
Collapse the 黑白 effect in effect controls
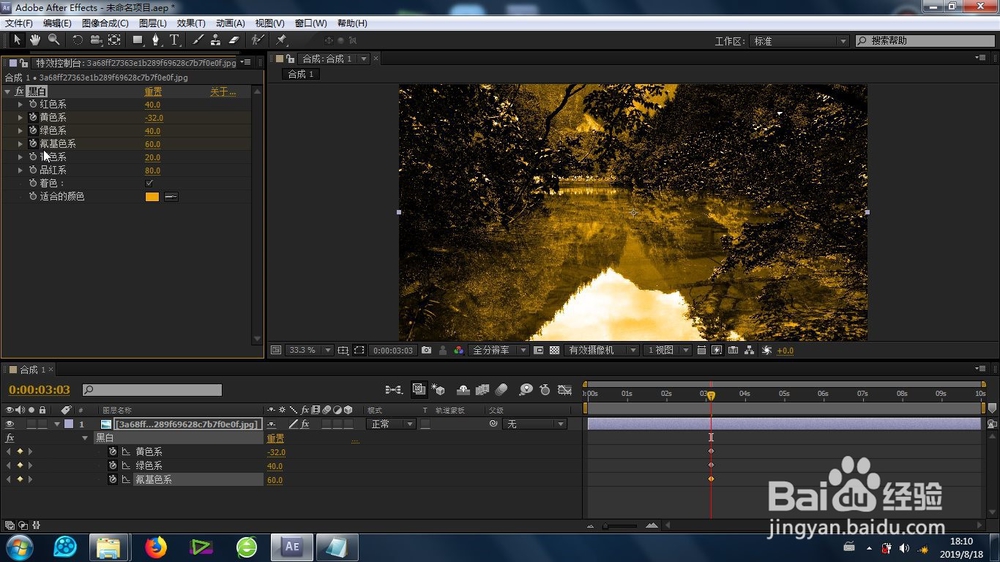(x=8, y=91)
